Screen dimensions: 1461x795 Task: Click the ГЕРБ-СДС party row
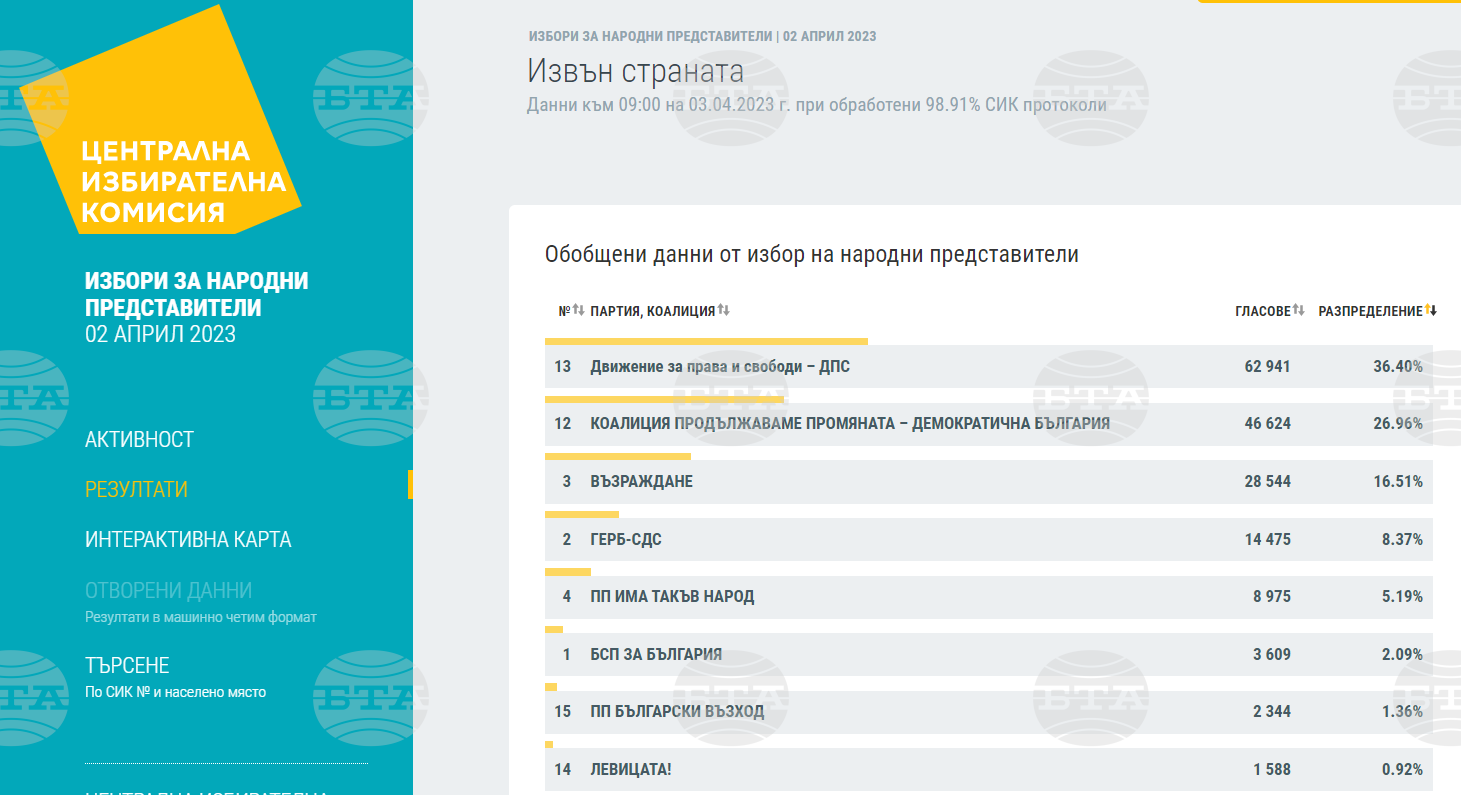pos(626,540)
